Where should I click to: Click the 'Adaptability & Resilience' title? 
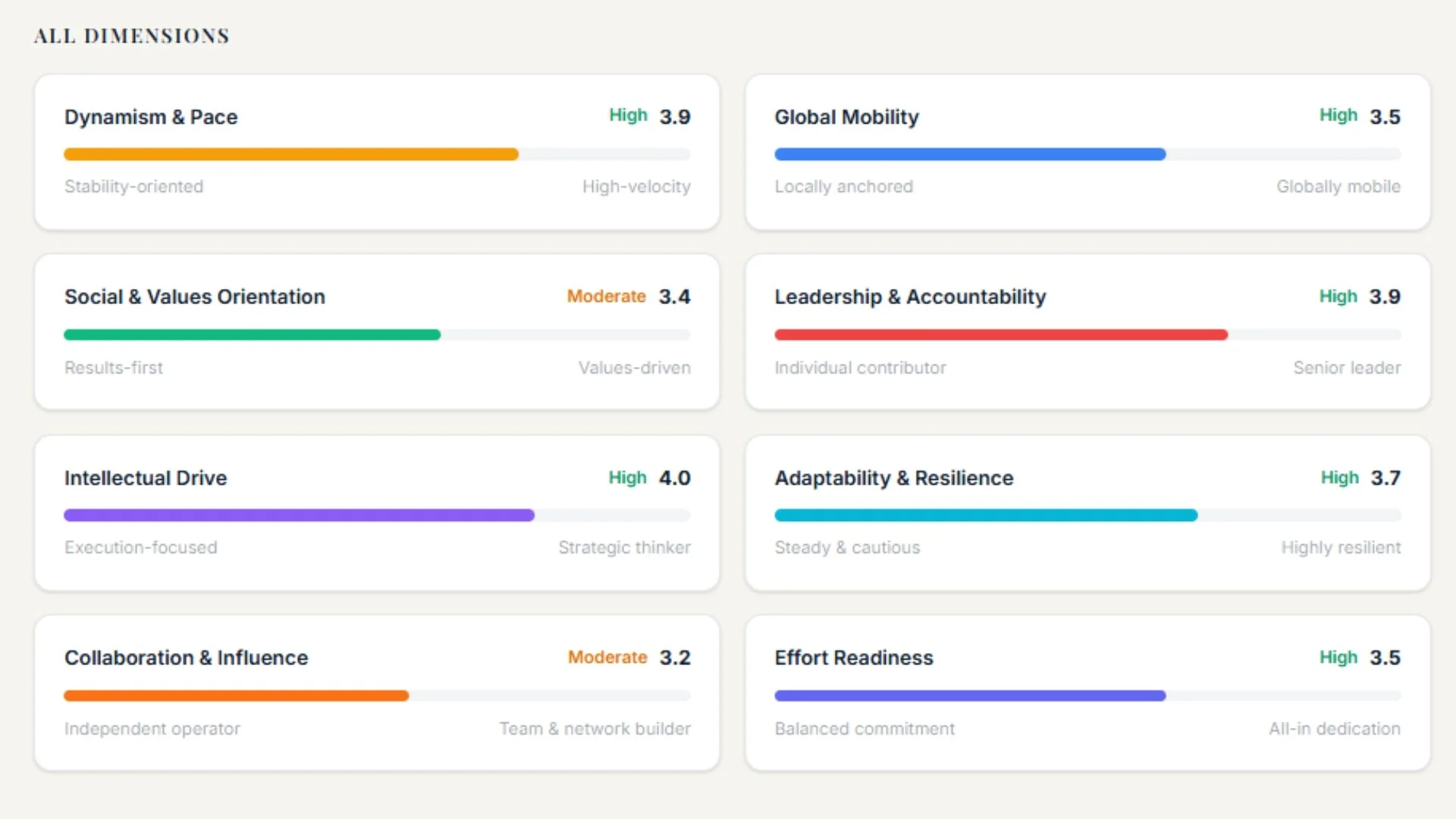894,478
